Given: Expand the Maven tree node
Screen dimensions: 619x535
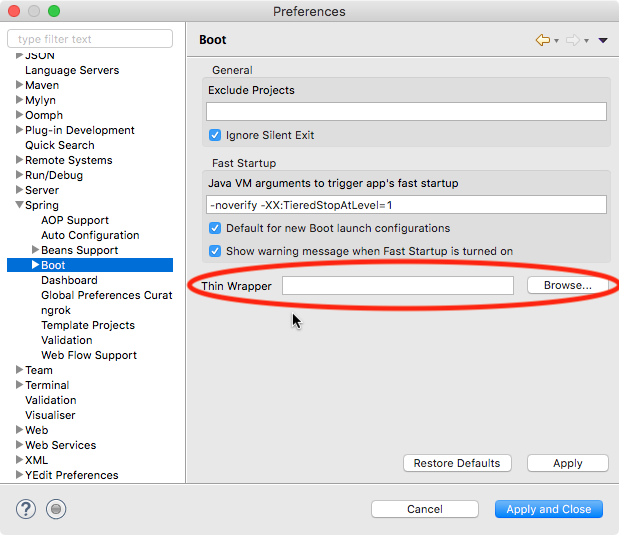Looking at the screenshot, I should click(19, 86).
